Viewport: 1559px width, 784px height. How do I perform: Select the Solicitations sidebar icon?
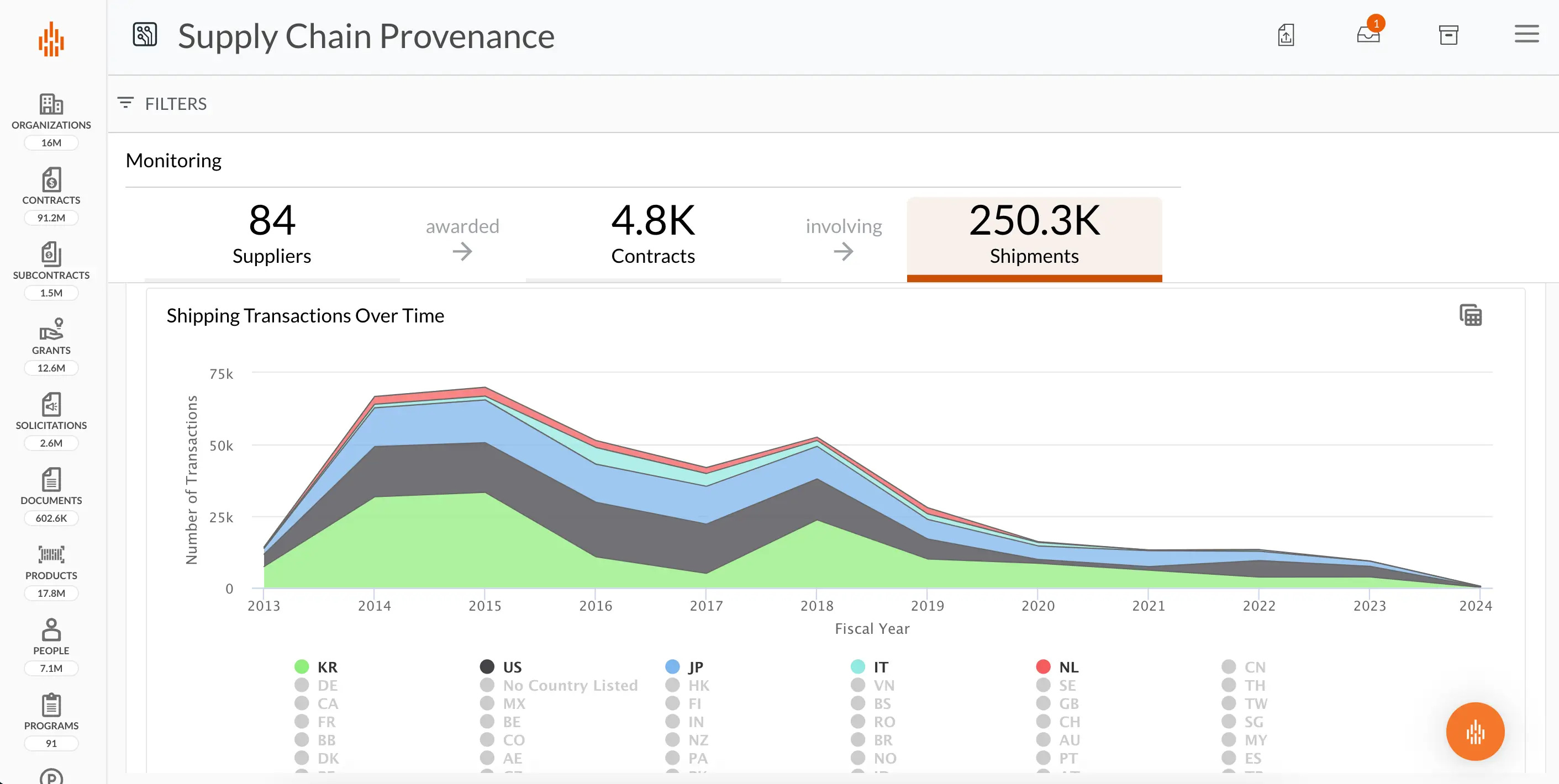coord(51,405)
